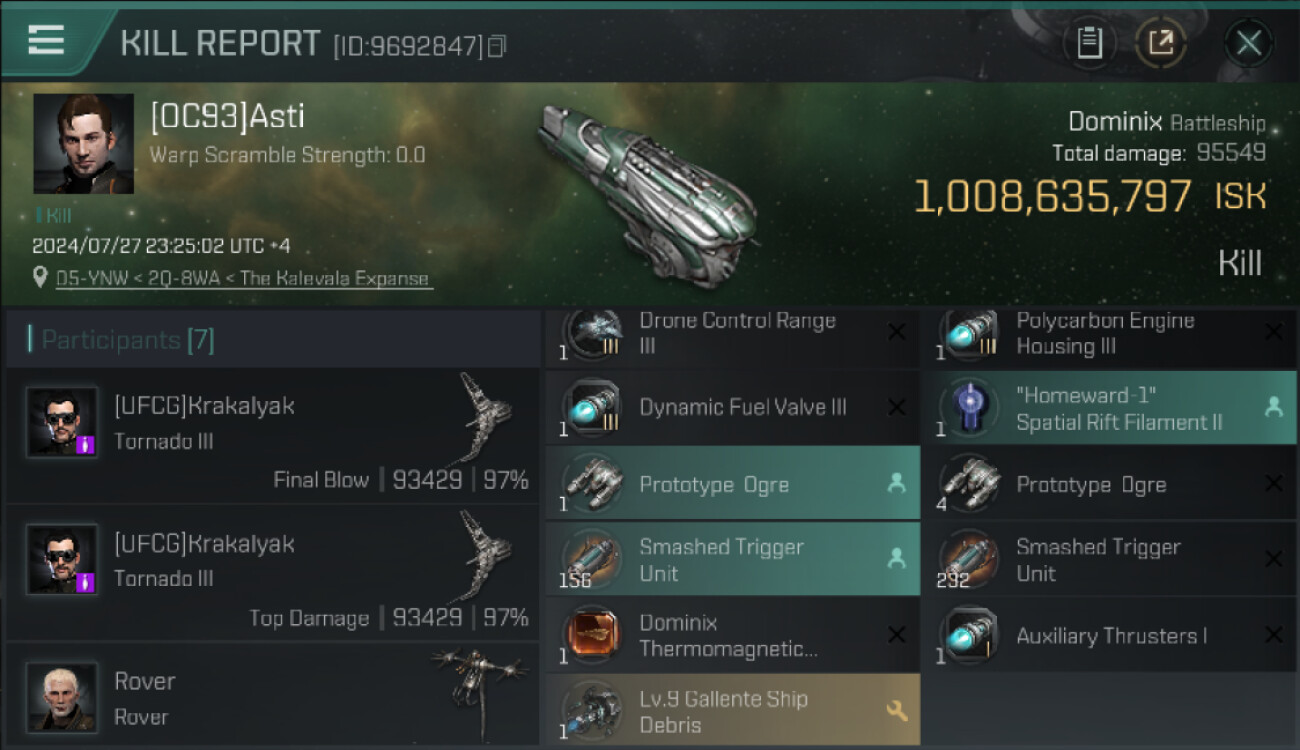Open the hamburger menu
This screenshot has height=750, width=1300.
pos(46,40)
